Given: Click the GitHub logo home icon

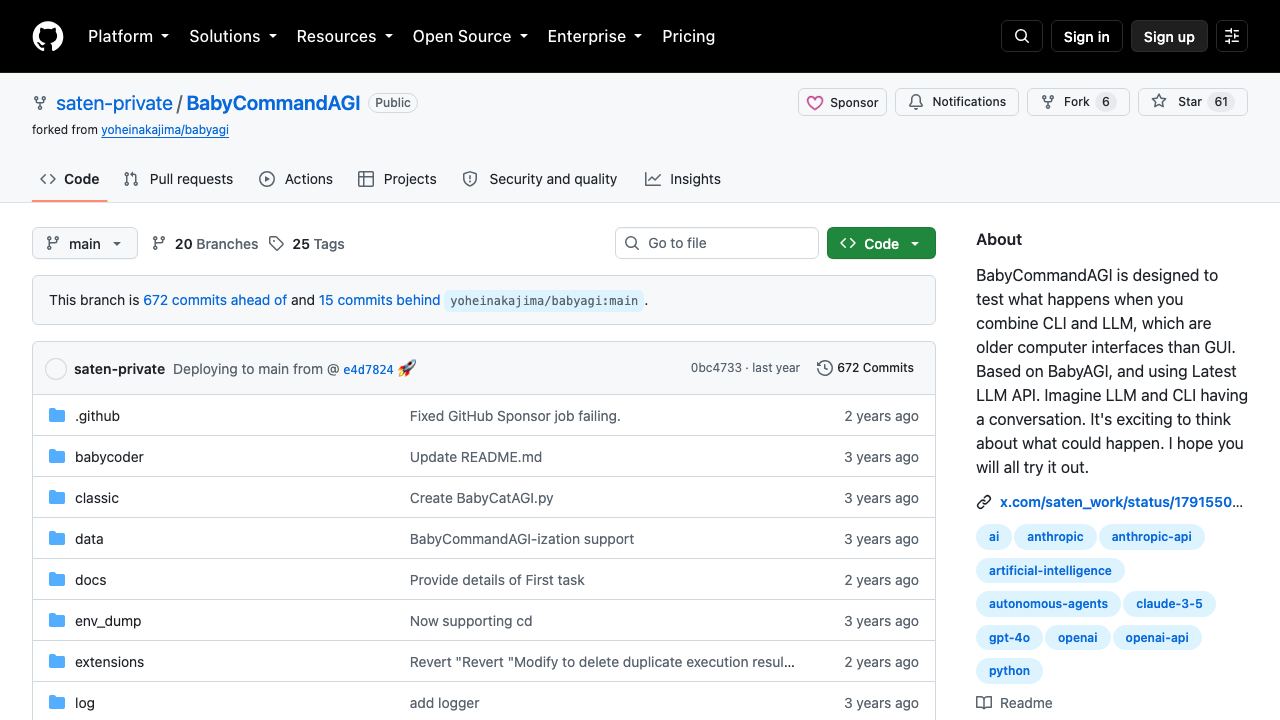Looking at the screenshot, I should coord(48,36).
